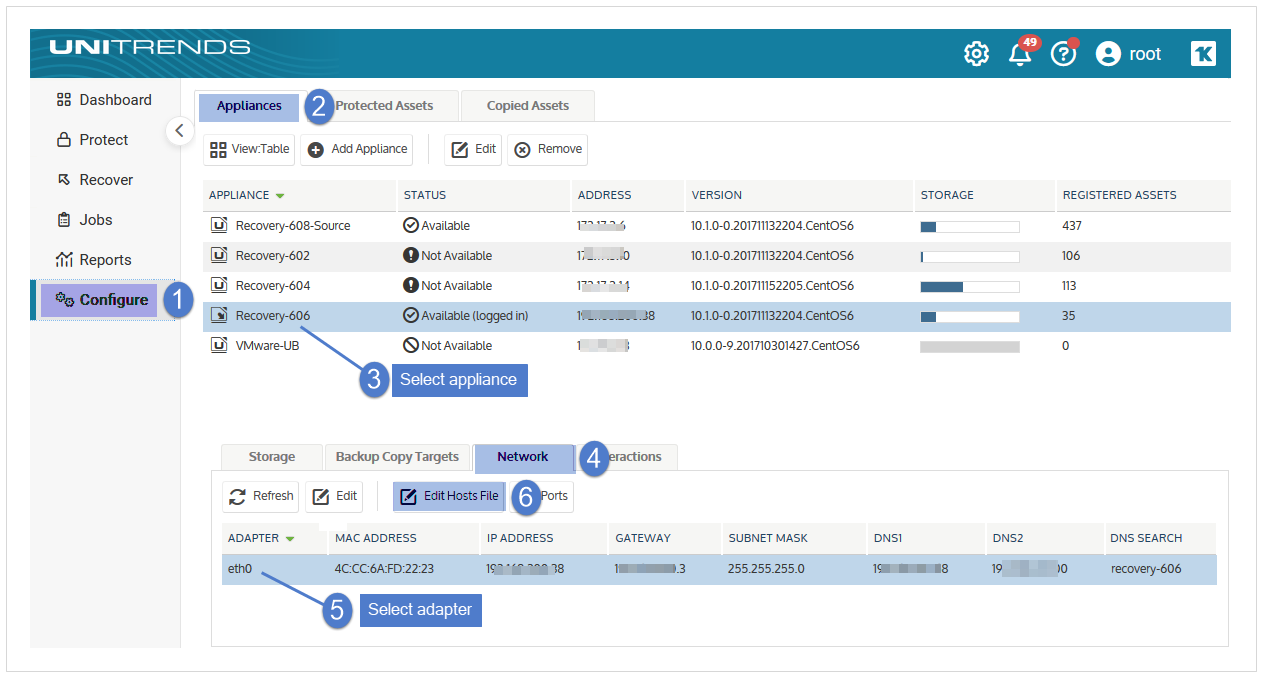Click the Remove appliance button

(547, 149)
